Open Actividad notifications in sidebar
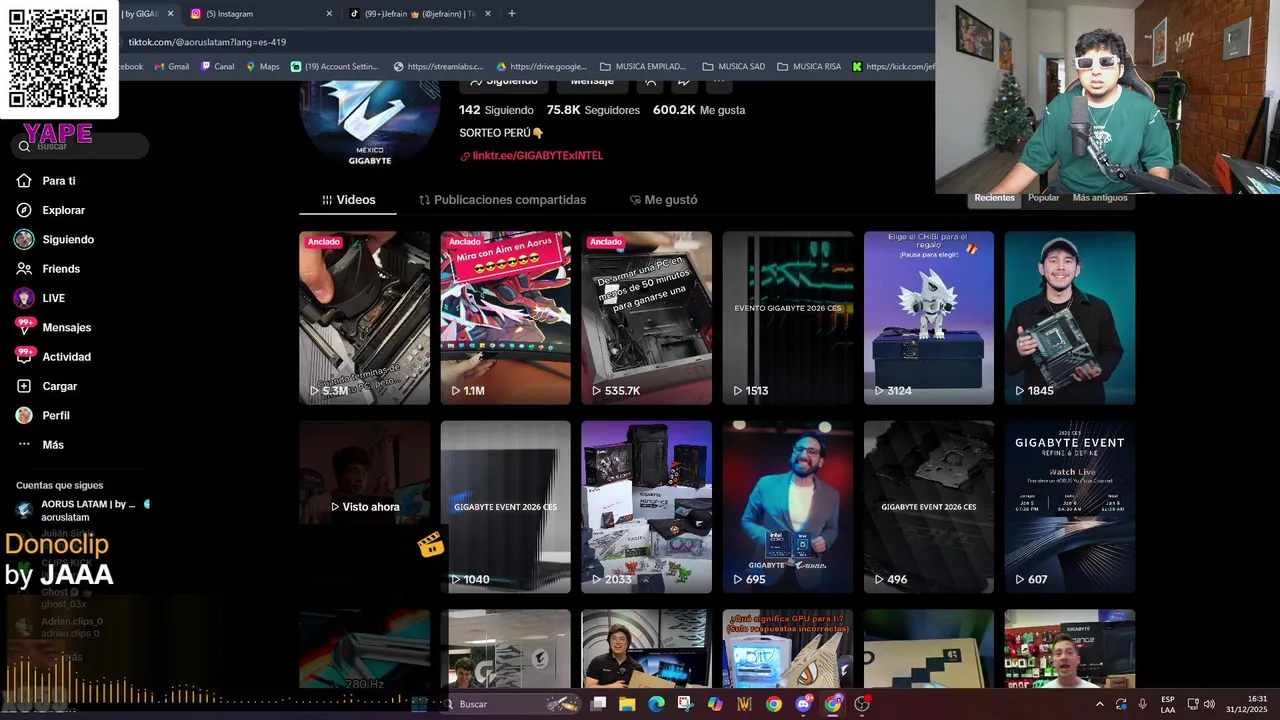This screenshot has width=1280, height=720. (x=66, y=357)
